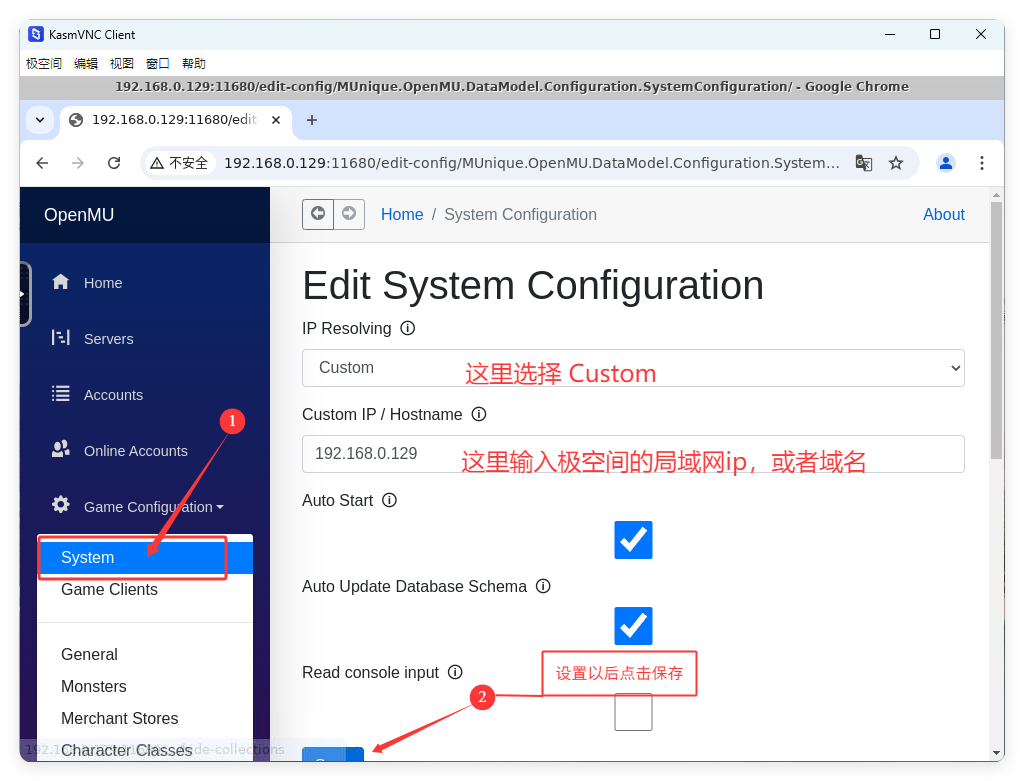Viewport: 1024px width, 781px height.
Task: Open KasmVNC side control panel handle
Action: [25, 294]
